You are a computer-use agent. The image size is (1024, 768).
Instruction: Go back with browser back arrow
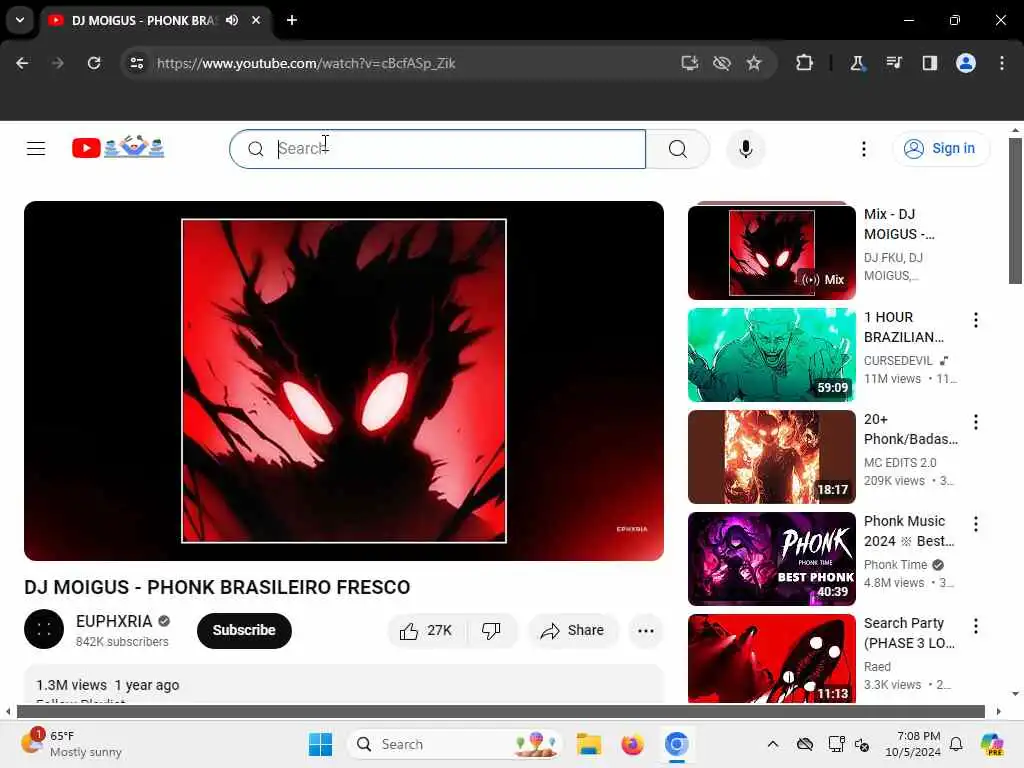click(x=22, y=63)
